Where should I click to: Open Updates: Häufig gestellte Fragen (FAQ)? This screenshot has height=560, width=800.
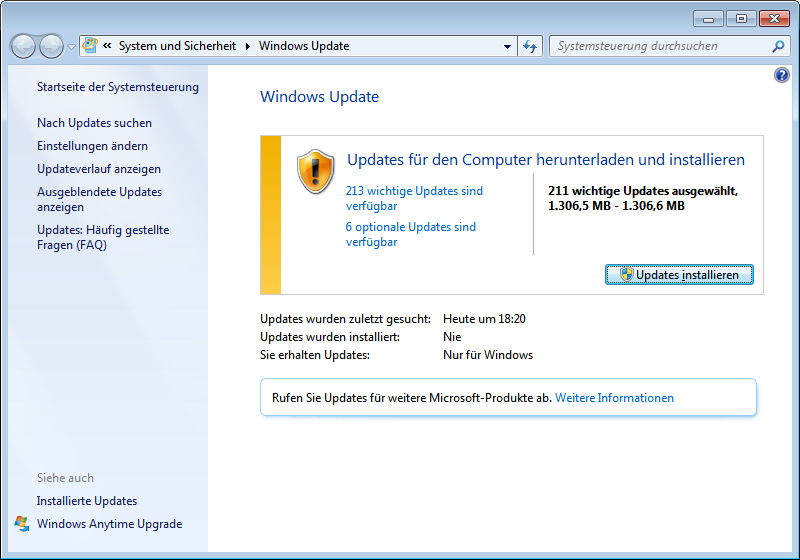(x=103, y=237)
